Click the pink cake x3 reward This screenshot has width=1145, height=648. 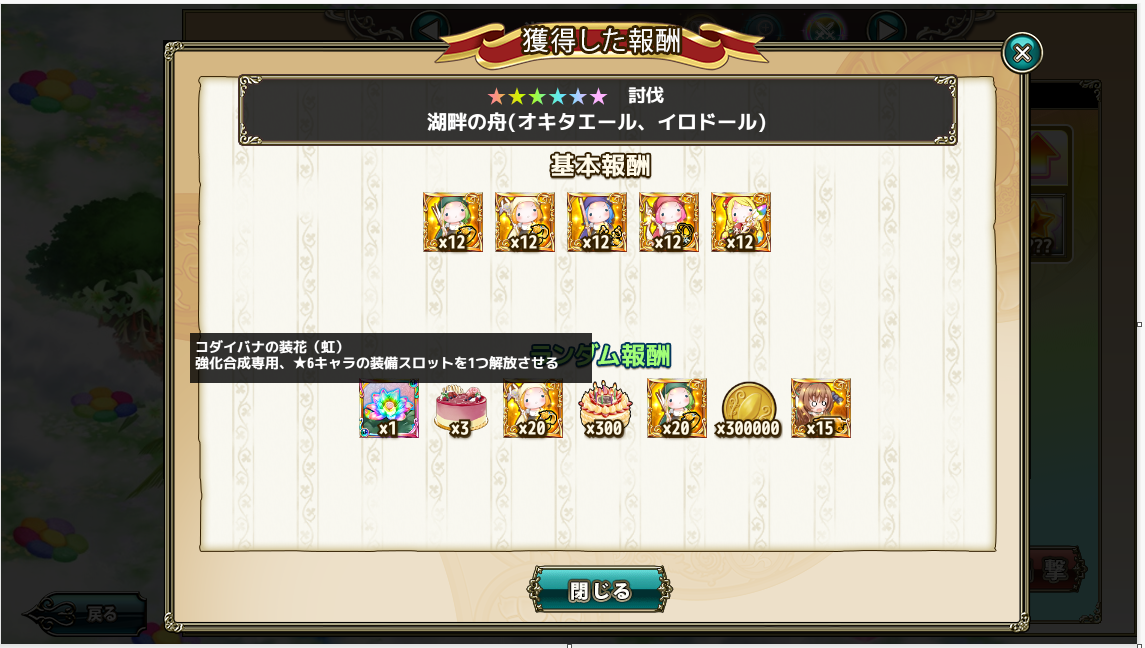point(460,408)
